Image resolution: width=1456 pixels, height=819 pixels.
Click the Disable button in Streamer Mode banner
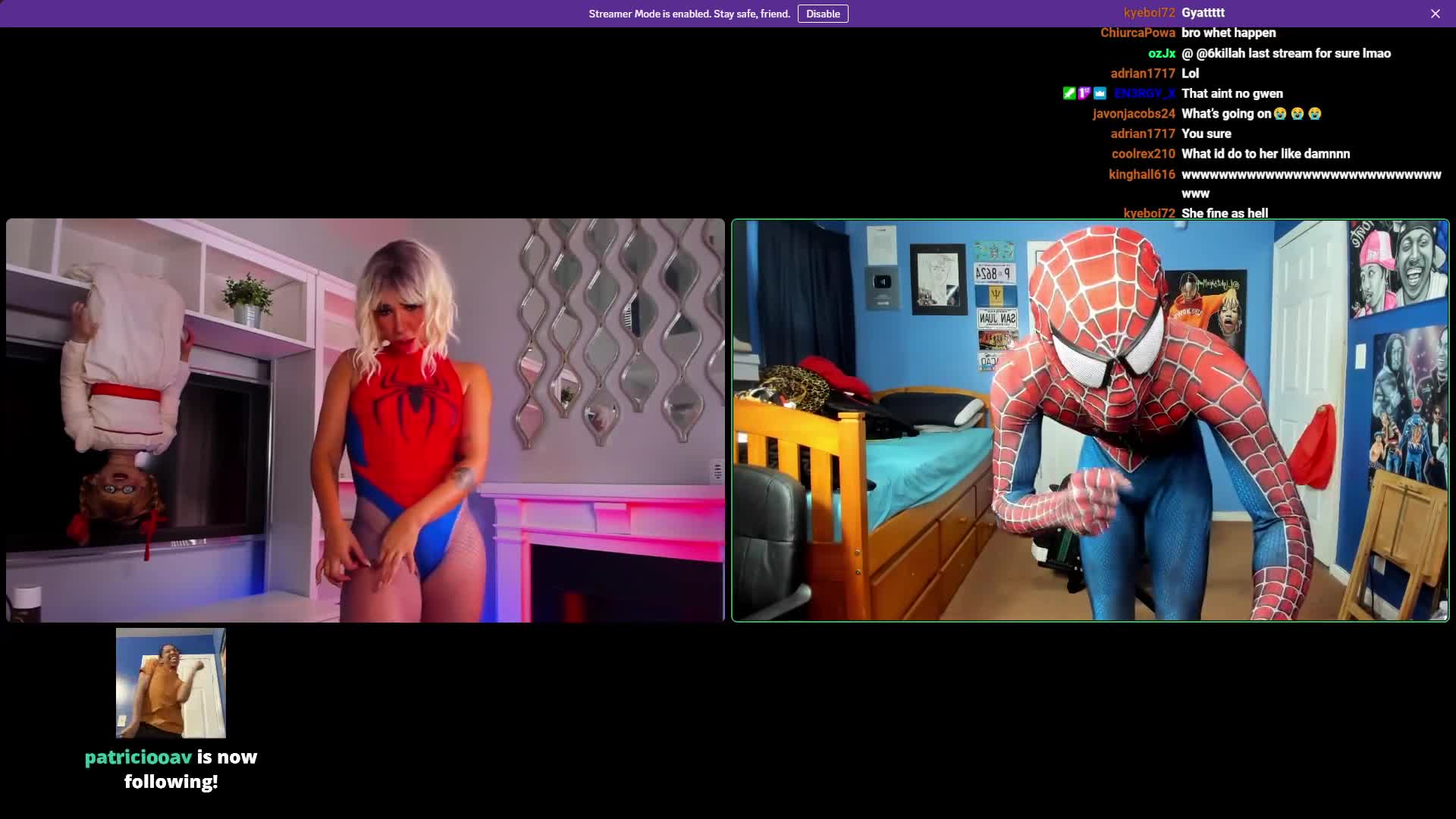coord(823,14)
